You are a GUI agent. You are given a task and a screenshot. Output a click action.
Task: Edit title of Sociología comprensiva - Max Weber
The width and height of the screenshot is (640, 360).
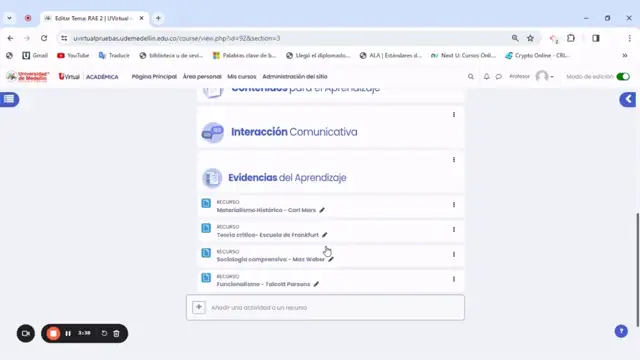point(331,259)
